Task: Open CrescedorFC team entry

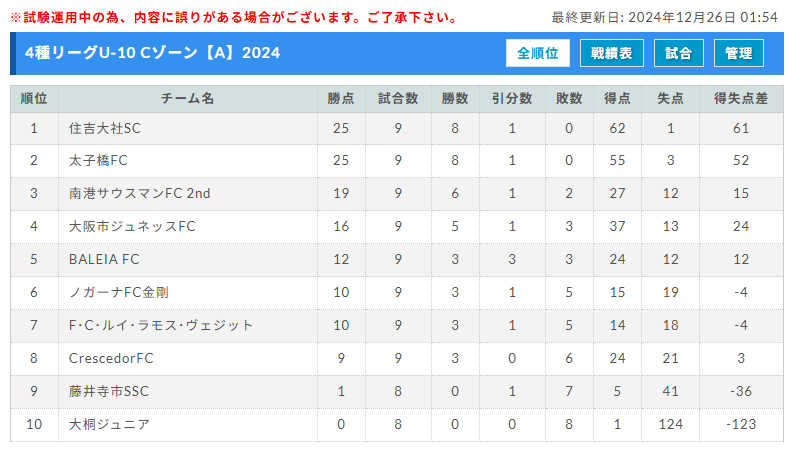Action: 111,359
